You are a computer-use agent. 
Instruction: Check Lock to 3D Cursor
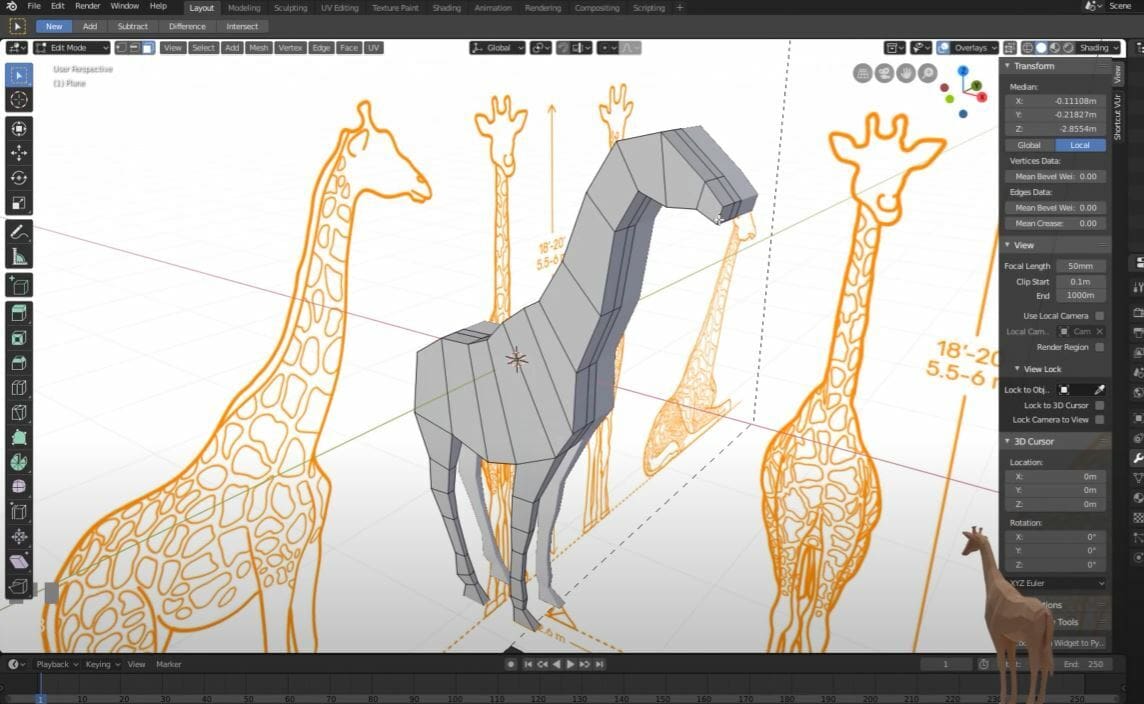tap(1099, 405)
